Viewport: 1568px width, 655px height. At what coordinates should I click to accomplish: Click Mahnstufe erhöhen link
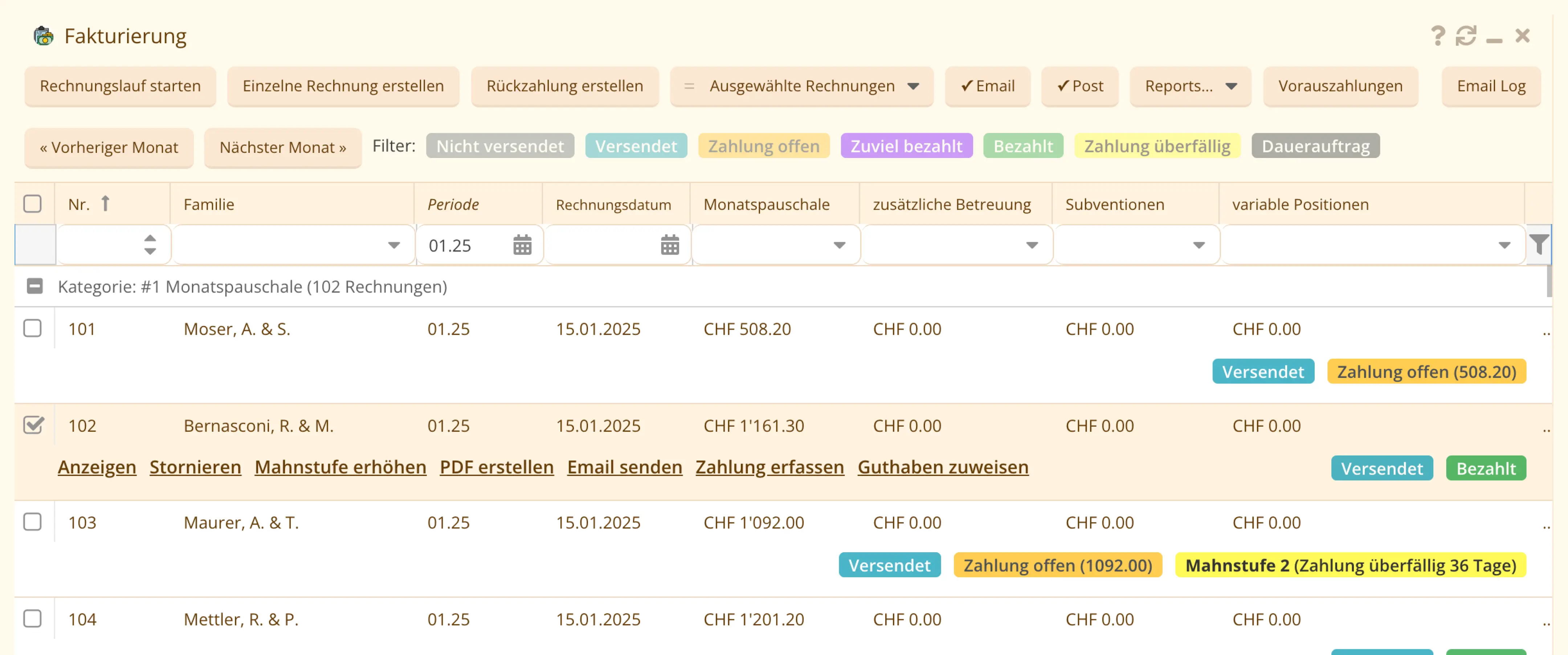point(340,467)
